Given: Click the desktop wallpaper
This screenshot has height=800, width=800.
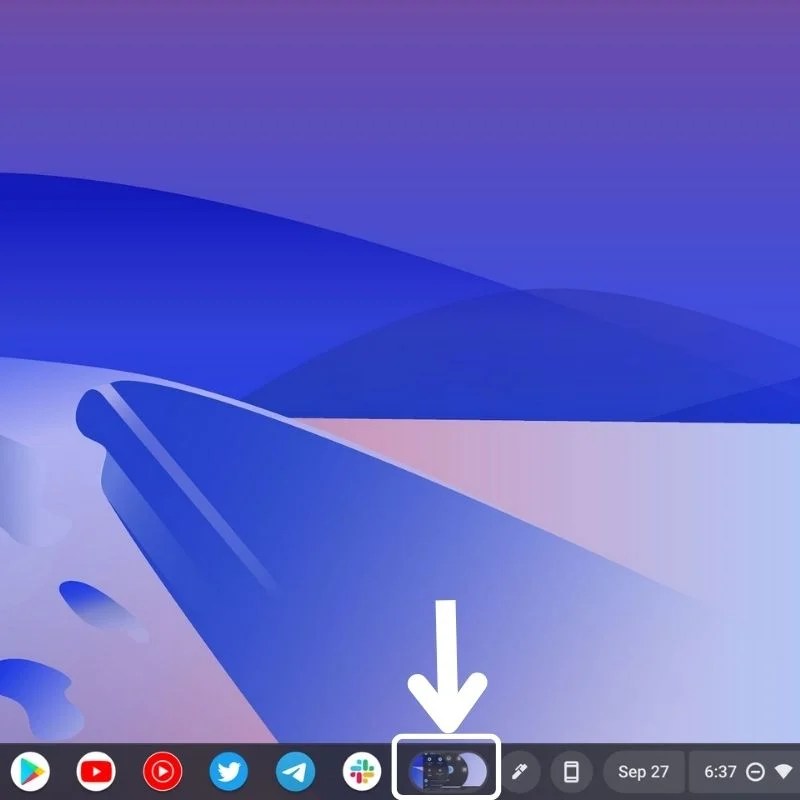Looking at the screenshot, I should click(x=400, y=300).
